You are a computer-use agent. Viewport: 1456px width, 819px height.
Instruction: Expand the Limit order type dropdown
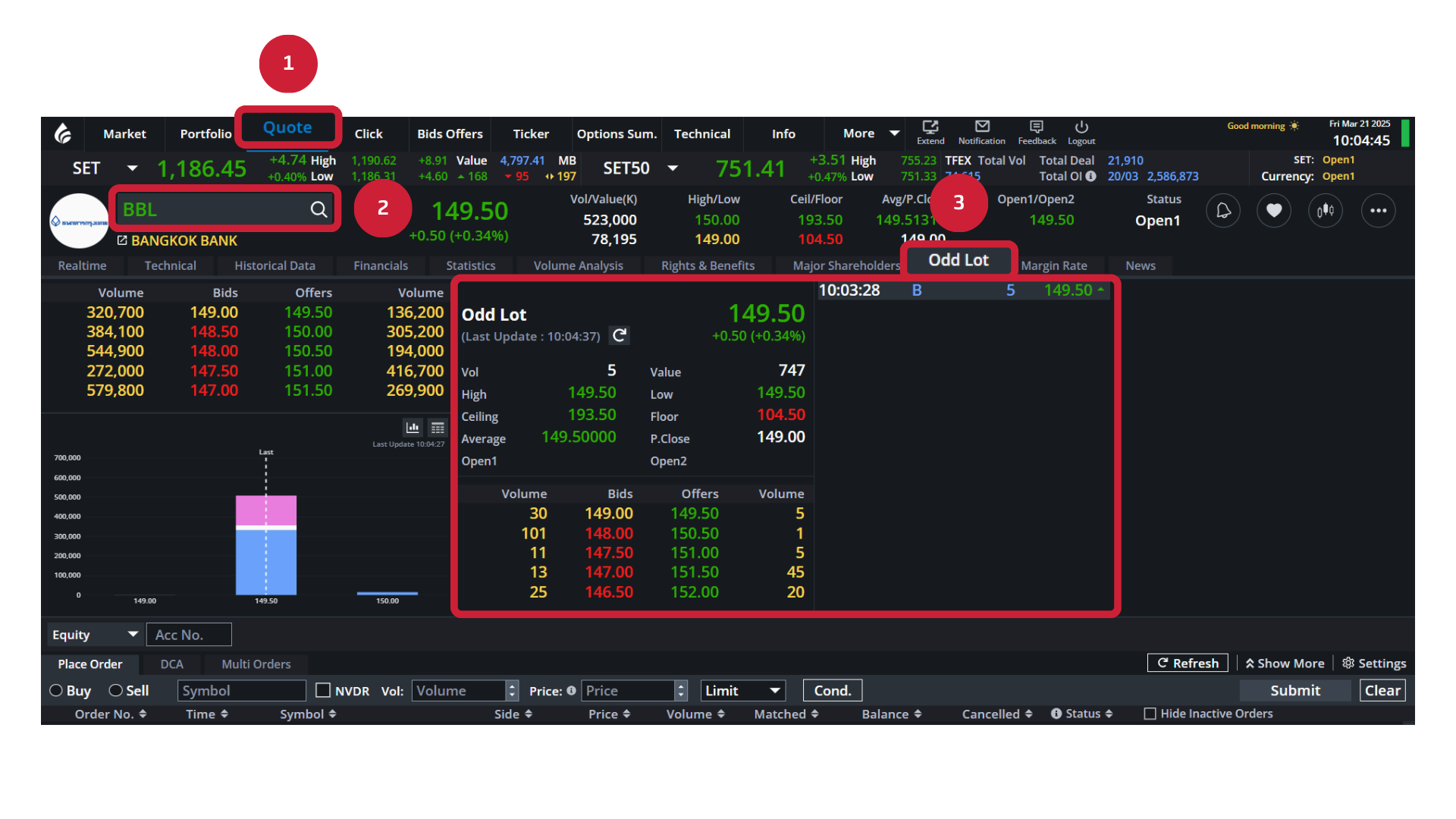742,691
